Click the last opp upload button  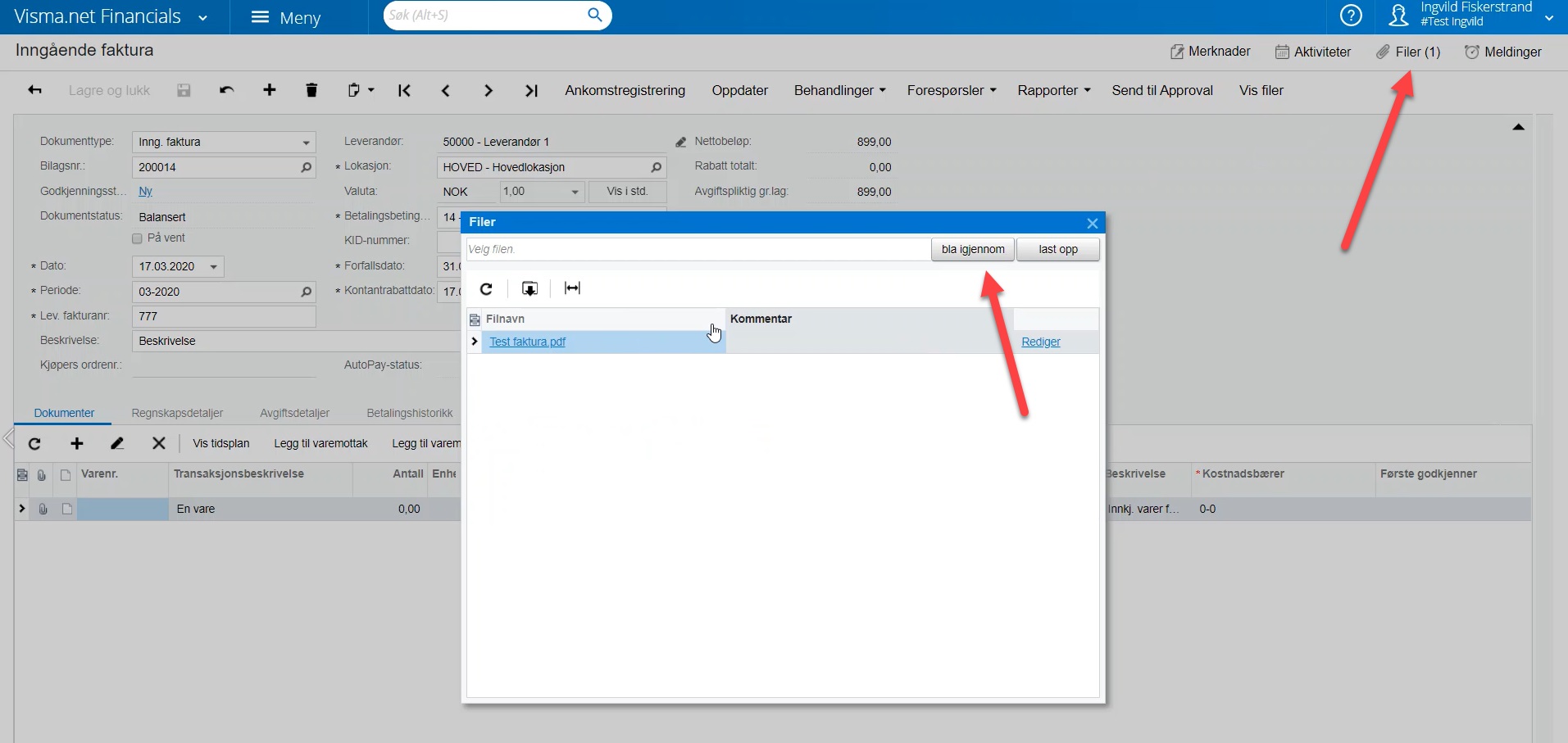[1058, 249]
